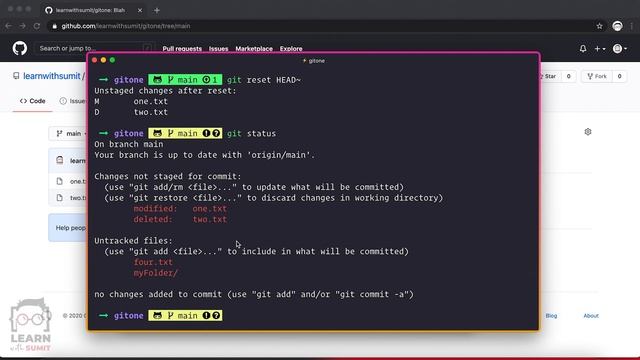Switch to the Code repository tab

point(33,101)
